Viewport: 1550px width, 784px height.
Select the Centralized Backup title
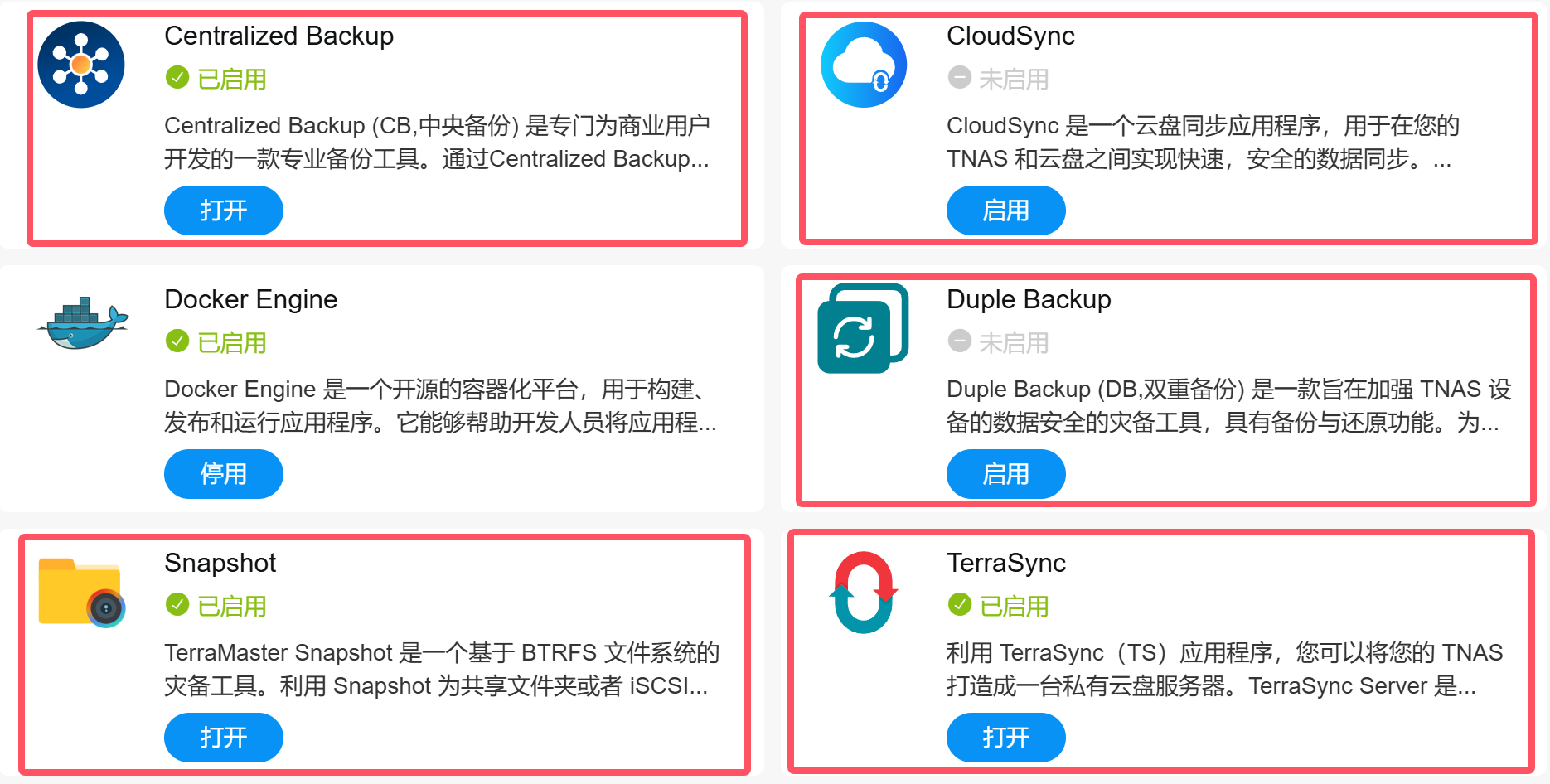click(279, 36)
